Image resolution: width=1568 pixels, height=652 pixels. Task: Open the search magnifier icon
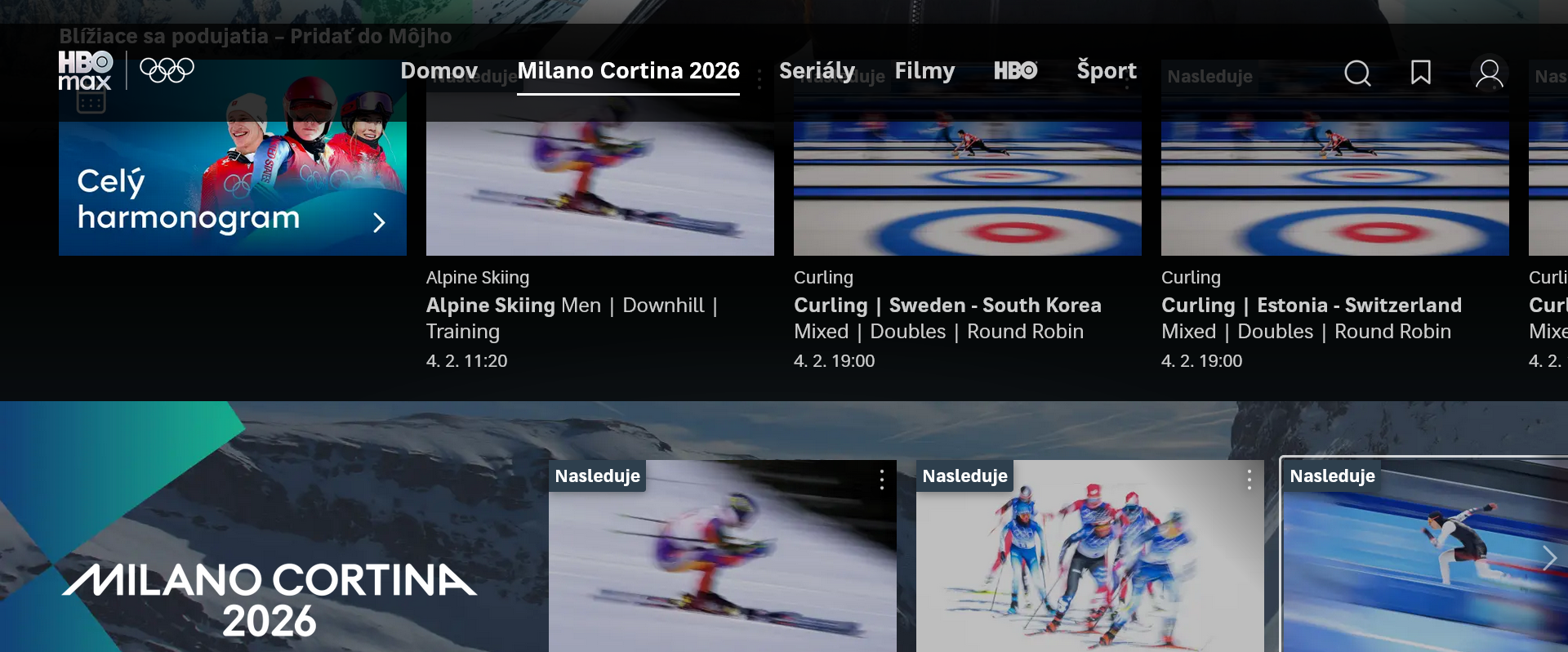[1357, 73]
